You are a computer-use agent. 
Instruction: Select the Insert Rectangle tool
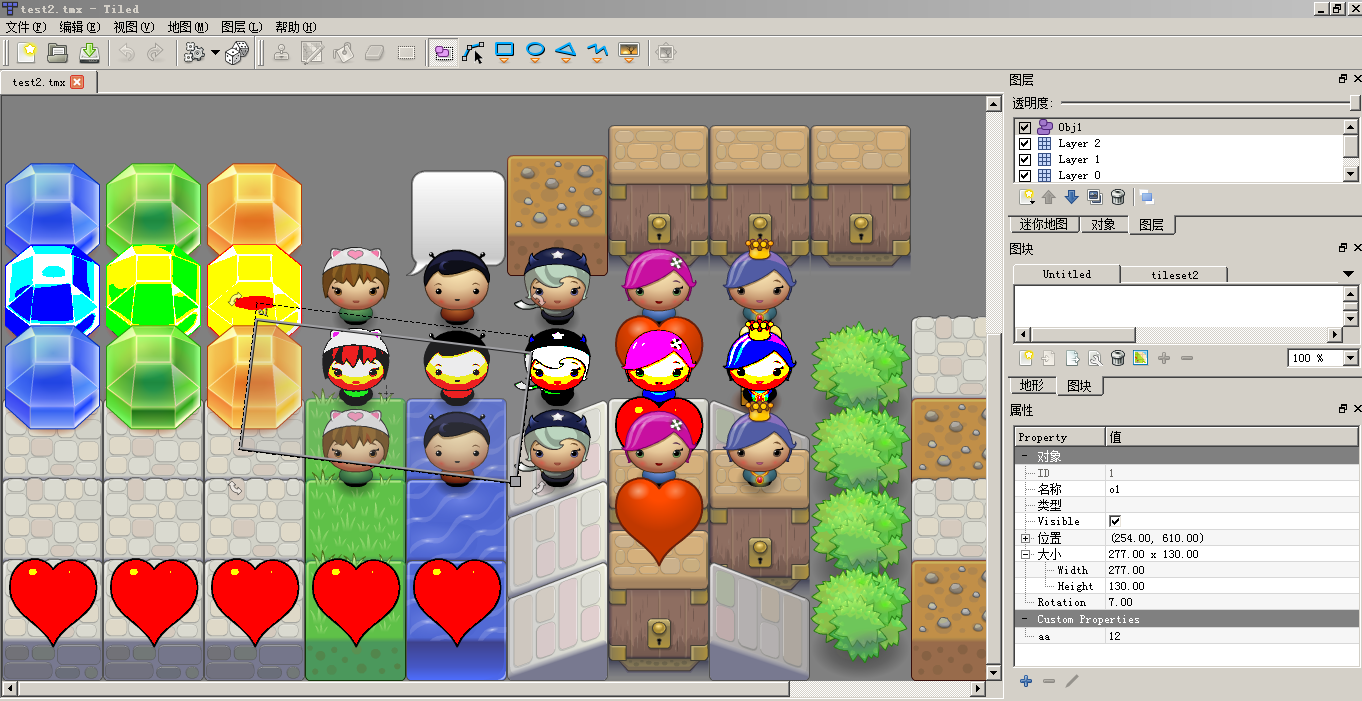pos(505,51)
